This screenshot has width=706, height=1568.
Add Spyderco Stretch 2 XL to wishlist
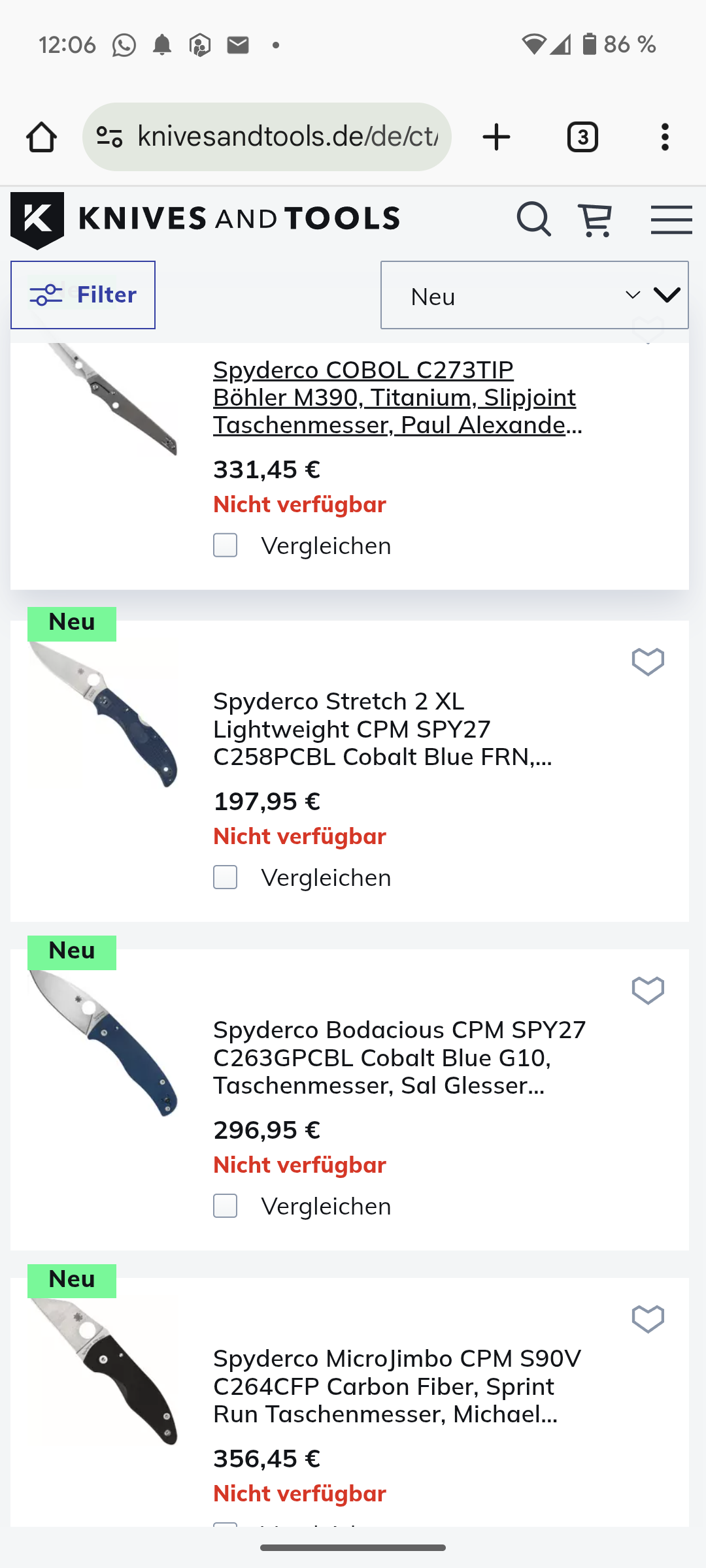coord(648,662)
